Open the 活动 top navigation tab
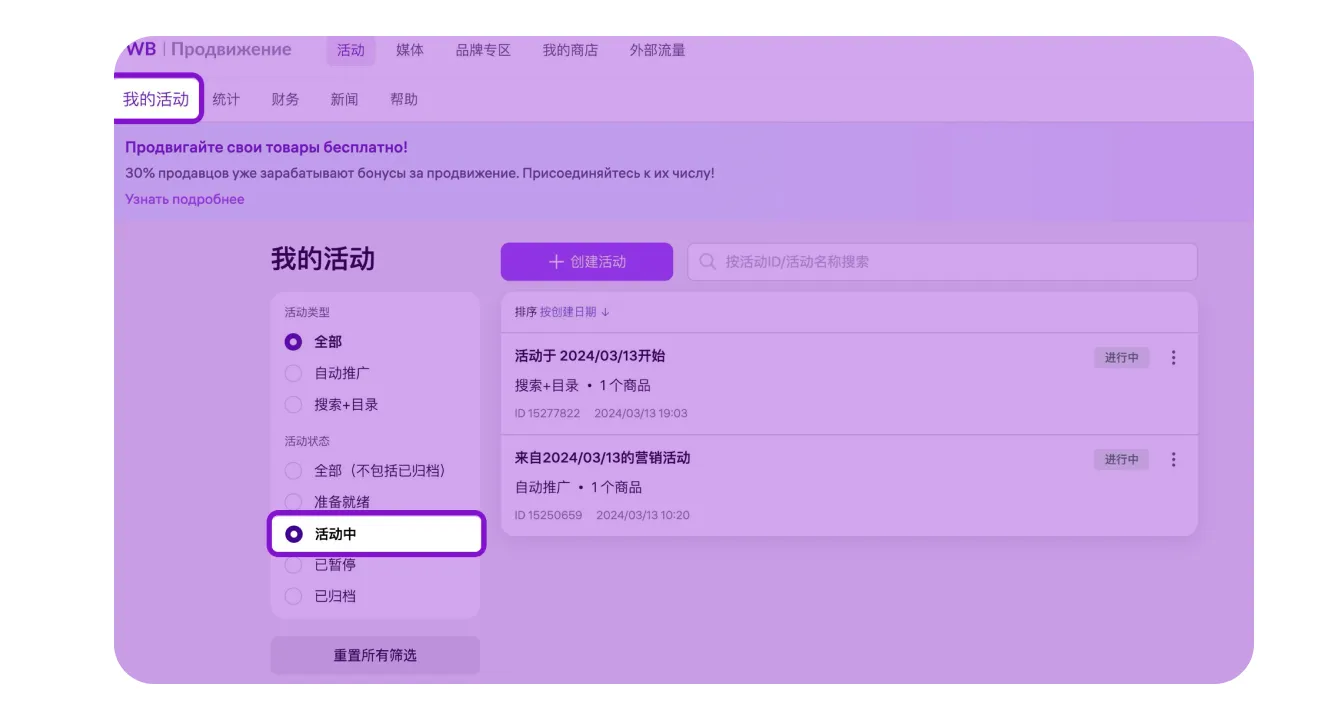Image resolution: width=1344 pixels, height=720 pixels. pyautogui.click(x=351, y=50)
